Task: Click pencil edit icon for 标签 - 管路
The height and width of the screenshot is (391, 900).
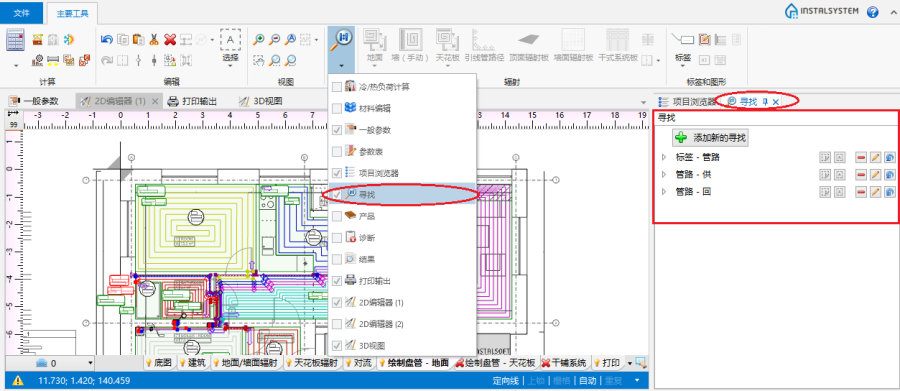Action: point(875,157)
